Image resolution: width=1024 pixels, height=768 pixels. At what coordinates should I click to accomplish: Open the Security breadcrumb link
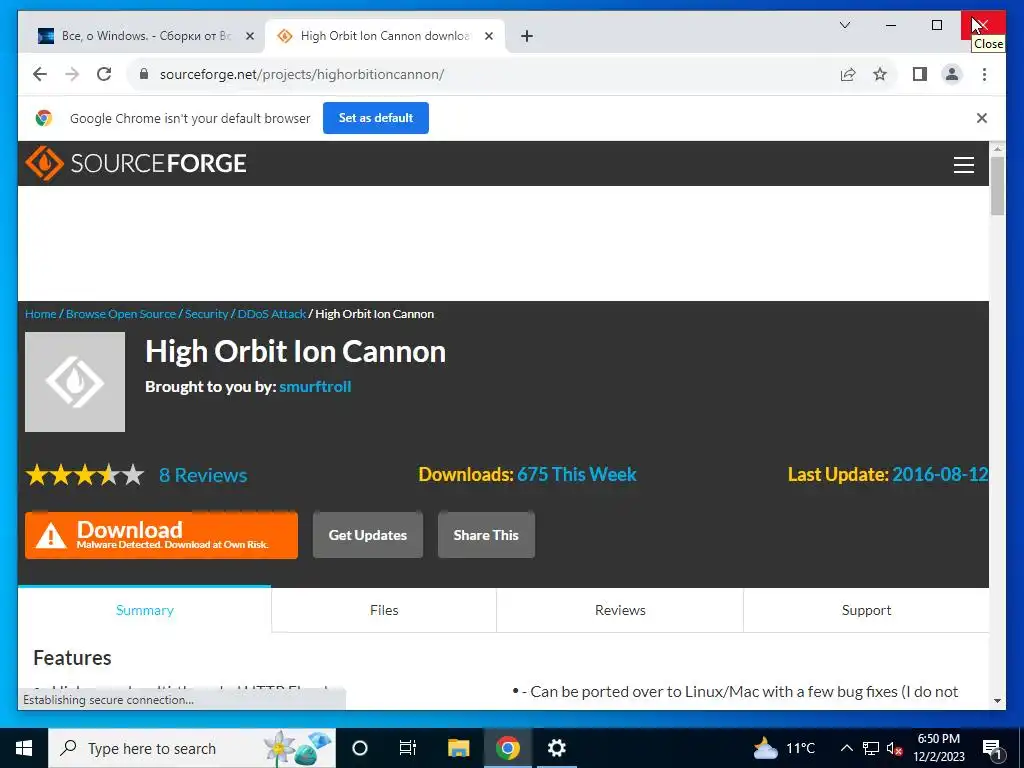point(206,314)
